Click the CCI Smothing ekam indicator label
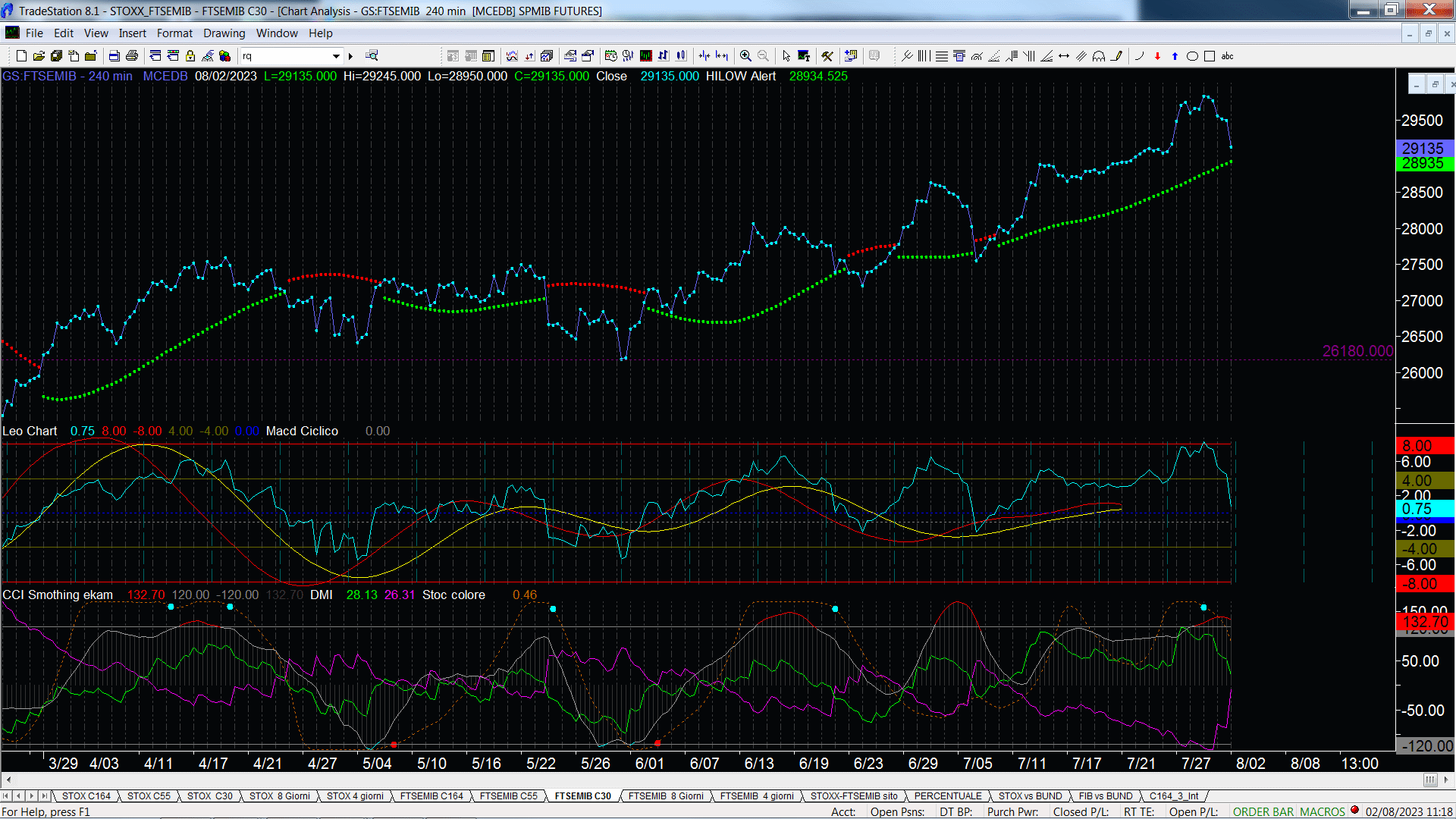1456x819 pixels. coord(58,595)
